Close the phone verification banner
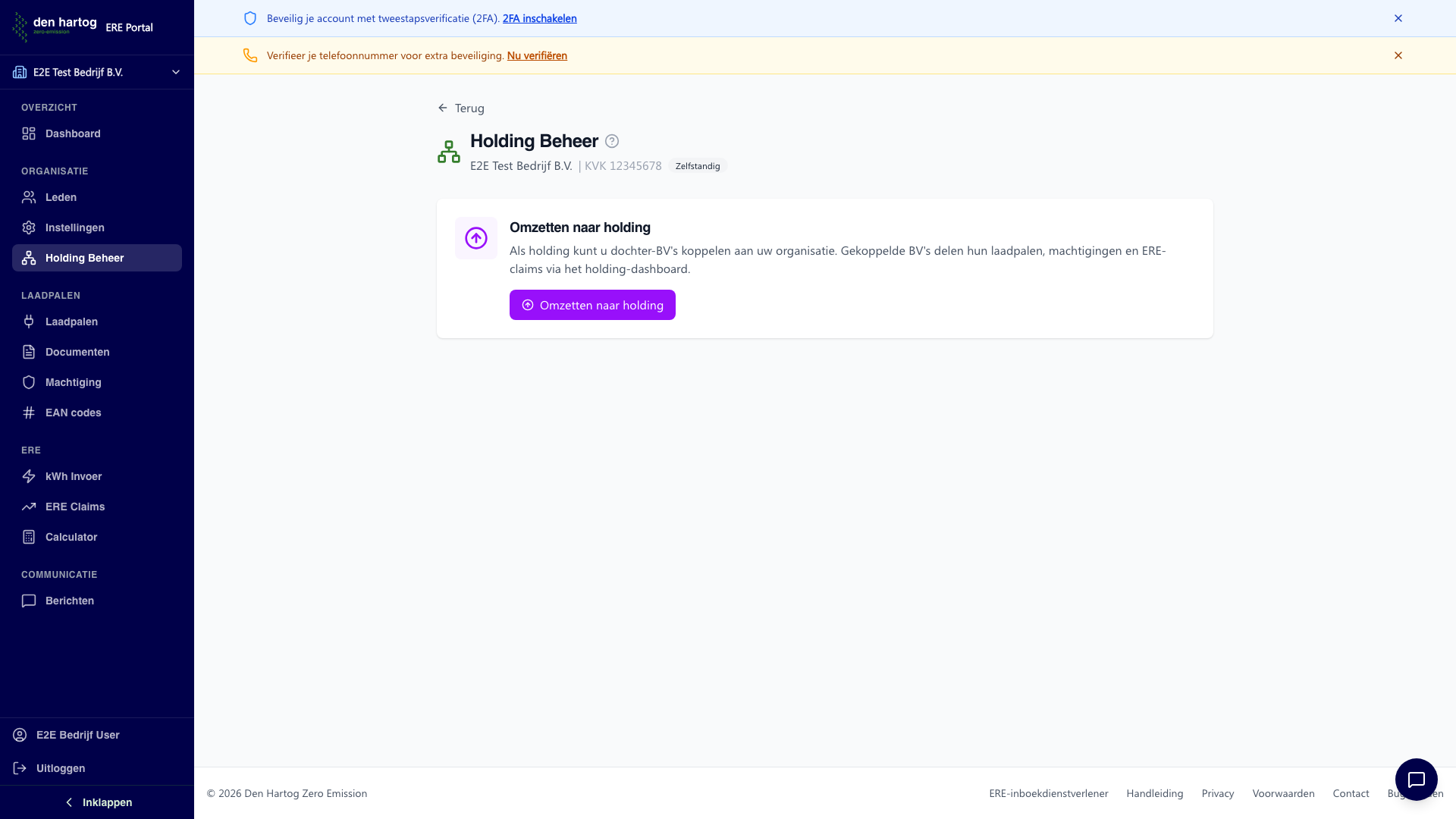Viewport: 1456px width, 819px height. [1398, 55]
